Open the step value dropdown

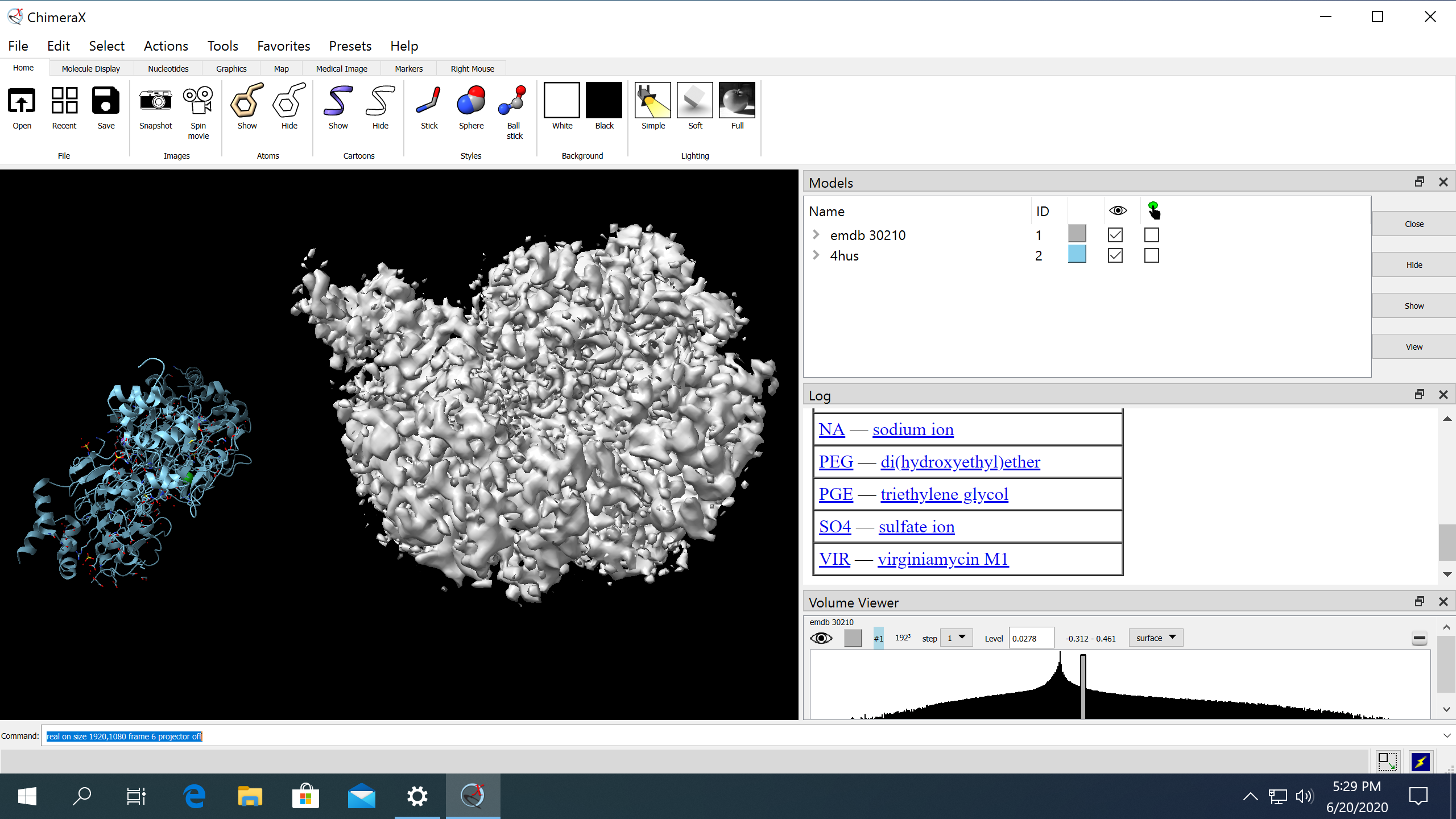957,638
